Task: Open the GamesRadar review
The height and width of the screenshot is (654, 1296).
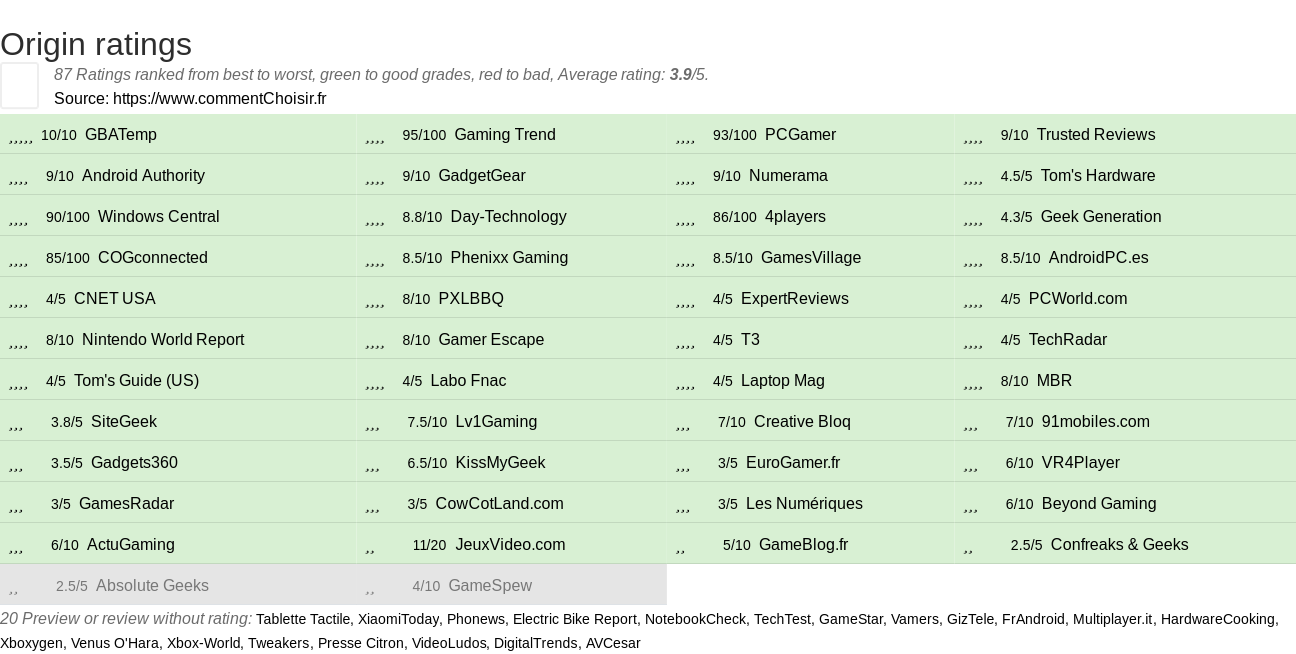Action: coord(126,504)
